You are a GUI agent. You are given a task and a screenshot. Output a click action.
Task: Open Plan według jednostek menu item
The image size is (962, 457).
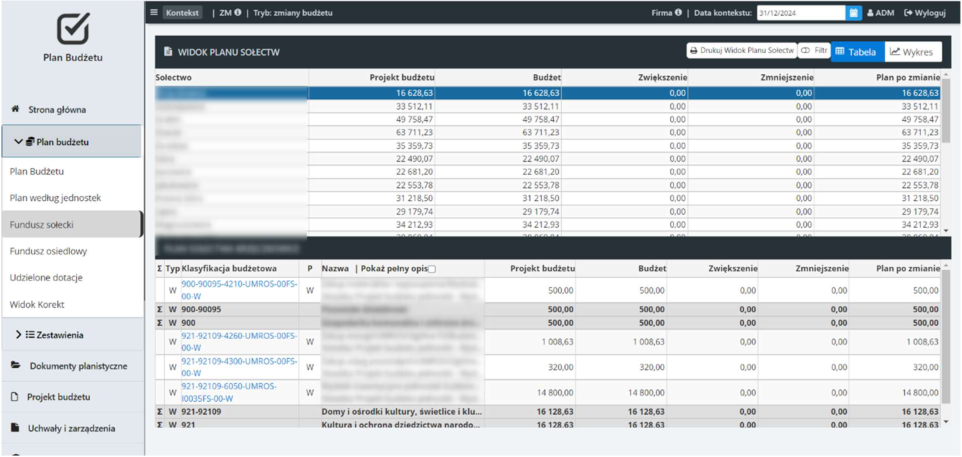click(55, 198)
